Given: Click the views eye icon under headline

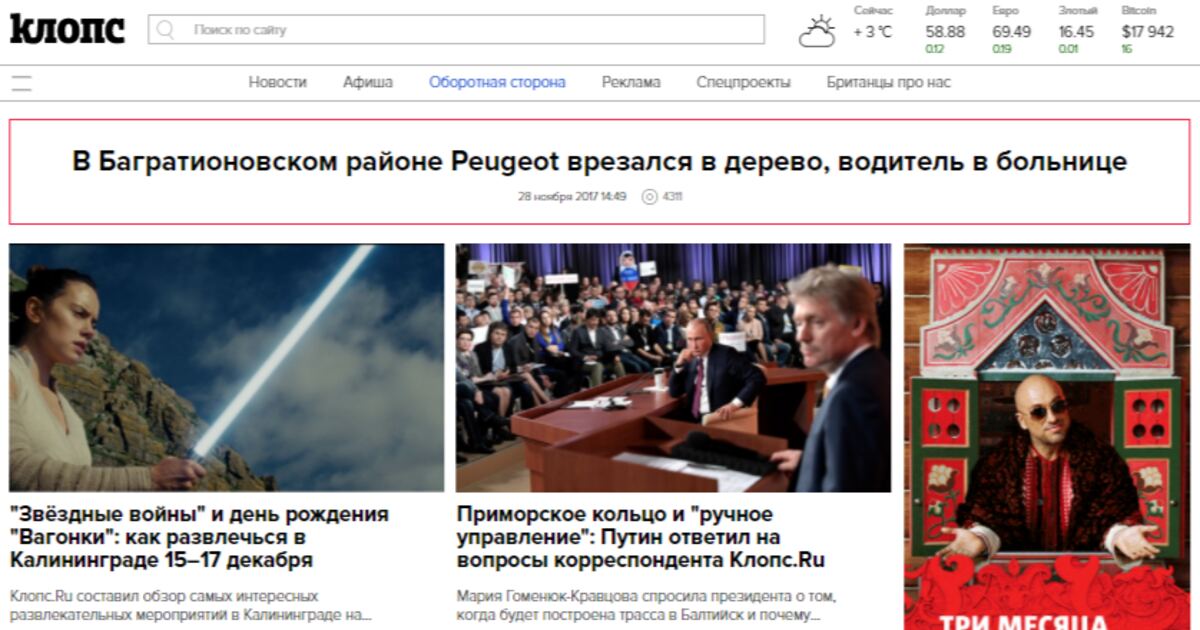Looking at the screenshot, I should 649,197.
